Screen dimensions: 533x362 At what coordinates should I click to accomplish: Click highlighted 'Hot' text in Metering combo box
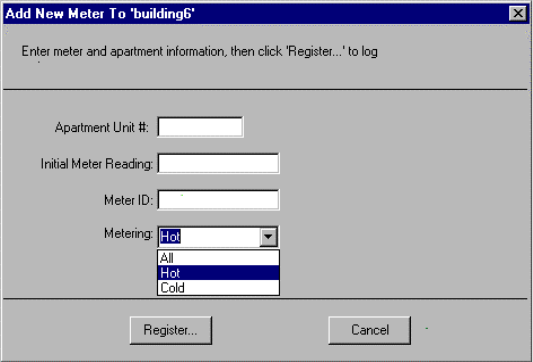[170, 236]
